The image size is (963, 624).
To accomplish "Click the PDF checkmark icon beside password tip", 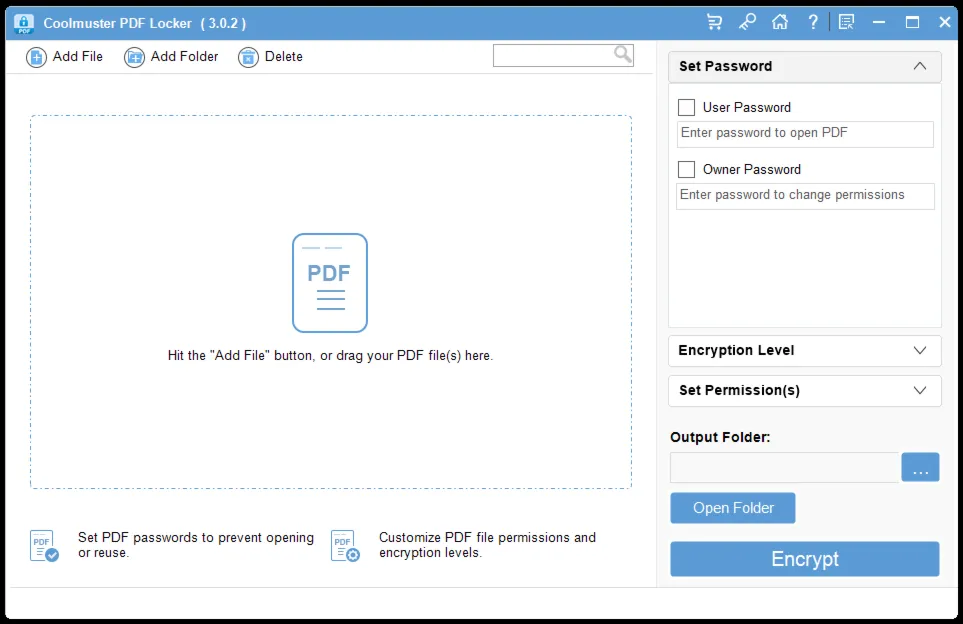I will click(44, 545).
